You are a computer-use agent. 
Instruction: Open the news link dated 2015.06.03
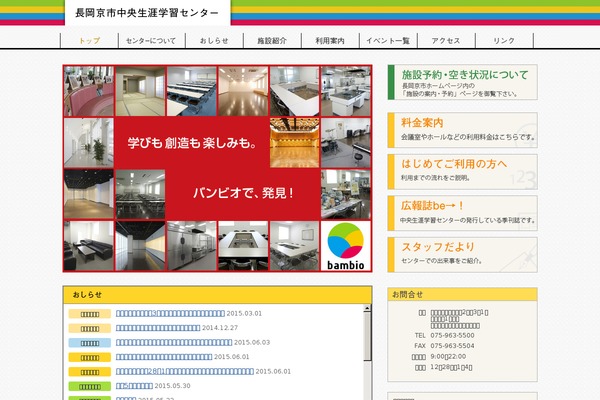[x=174, y=343]
